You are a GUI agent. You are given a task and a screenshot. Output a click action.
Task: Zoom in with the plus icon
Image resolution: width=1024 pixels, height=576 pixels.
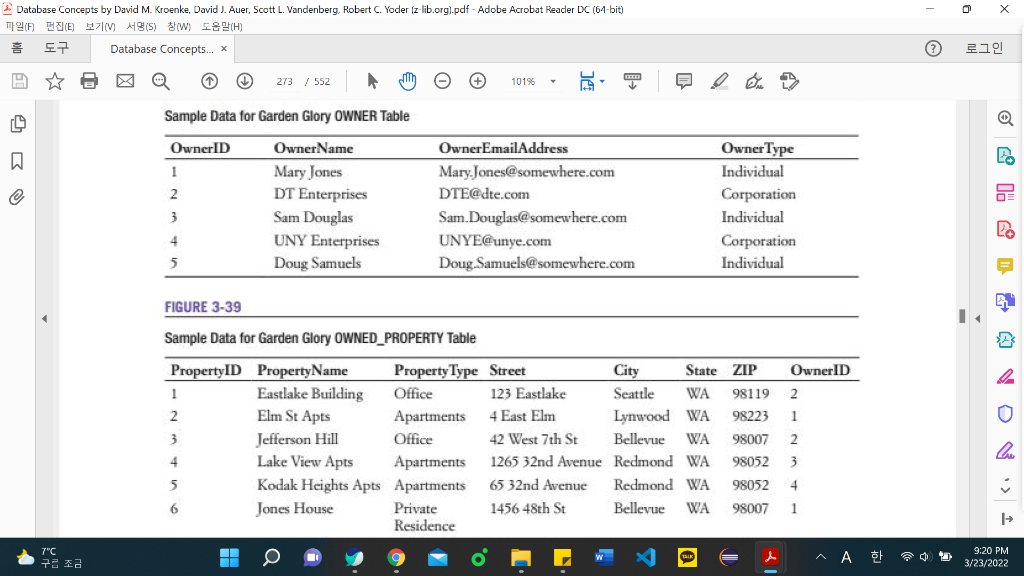(x=478, y=81)
